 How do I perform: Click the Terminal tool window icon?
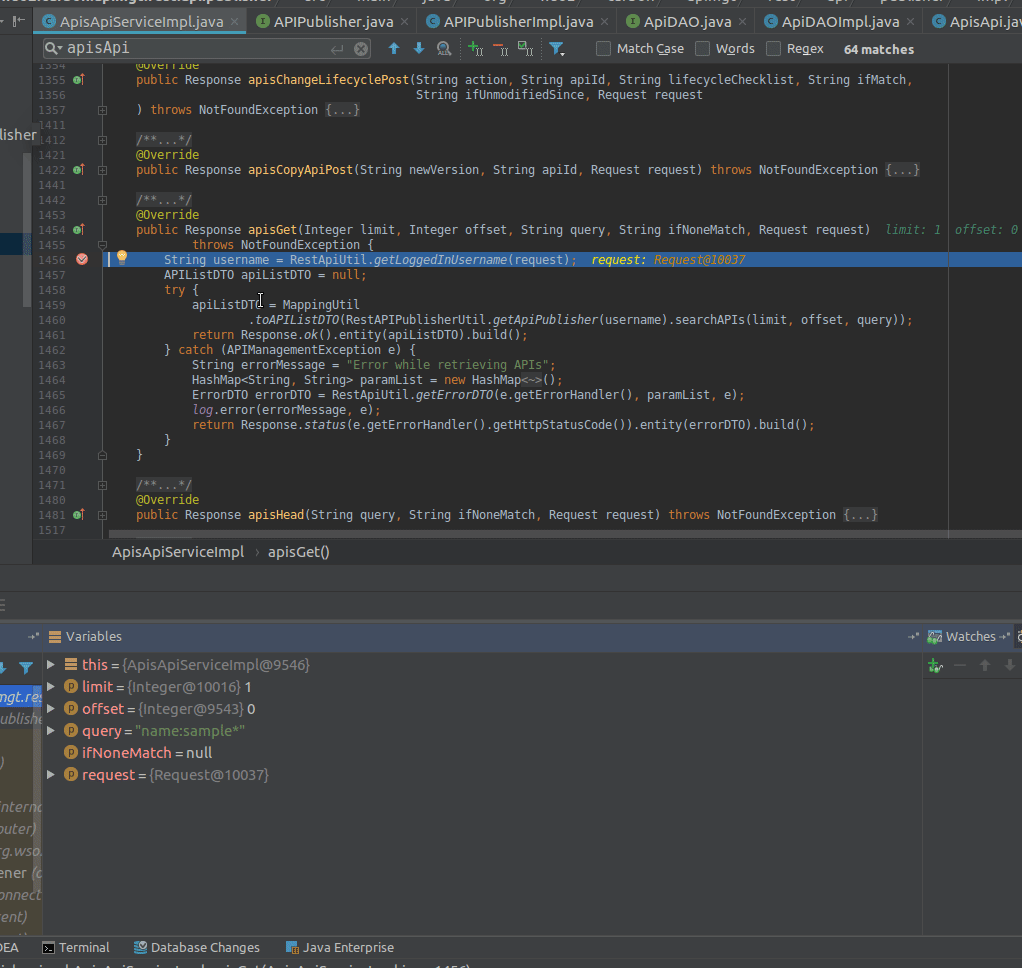(x=48, y=948)
